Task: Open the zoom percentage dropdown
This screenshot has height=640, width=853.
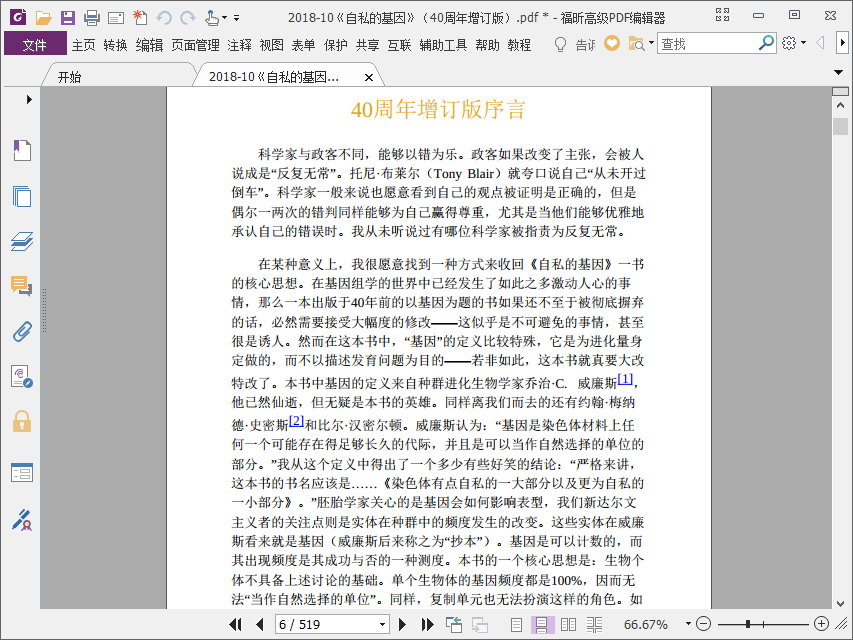Action: (688, 624)
